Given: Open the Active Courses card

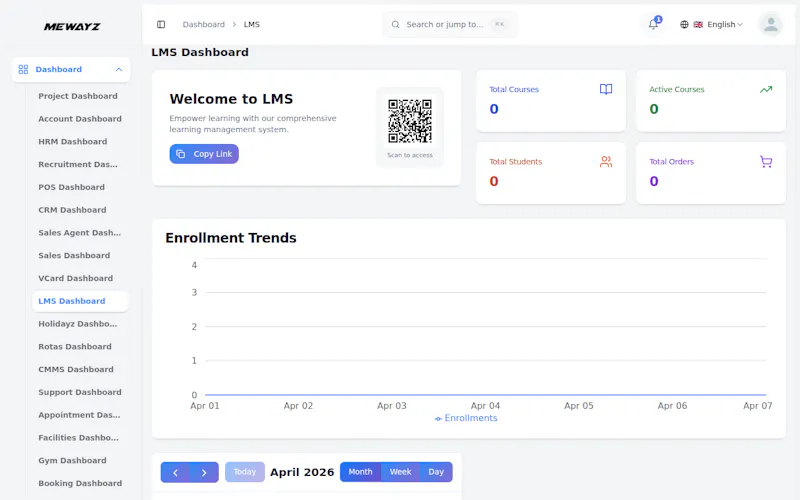Looking at the screenshot, I should click(711, 101).
